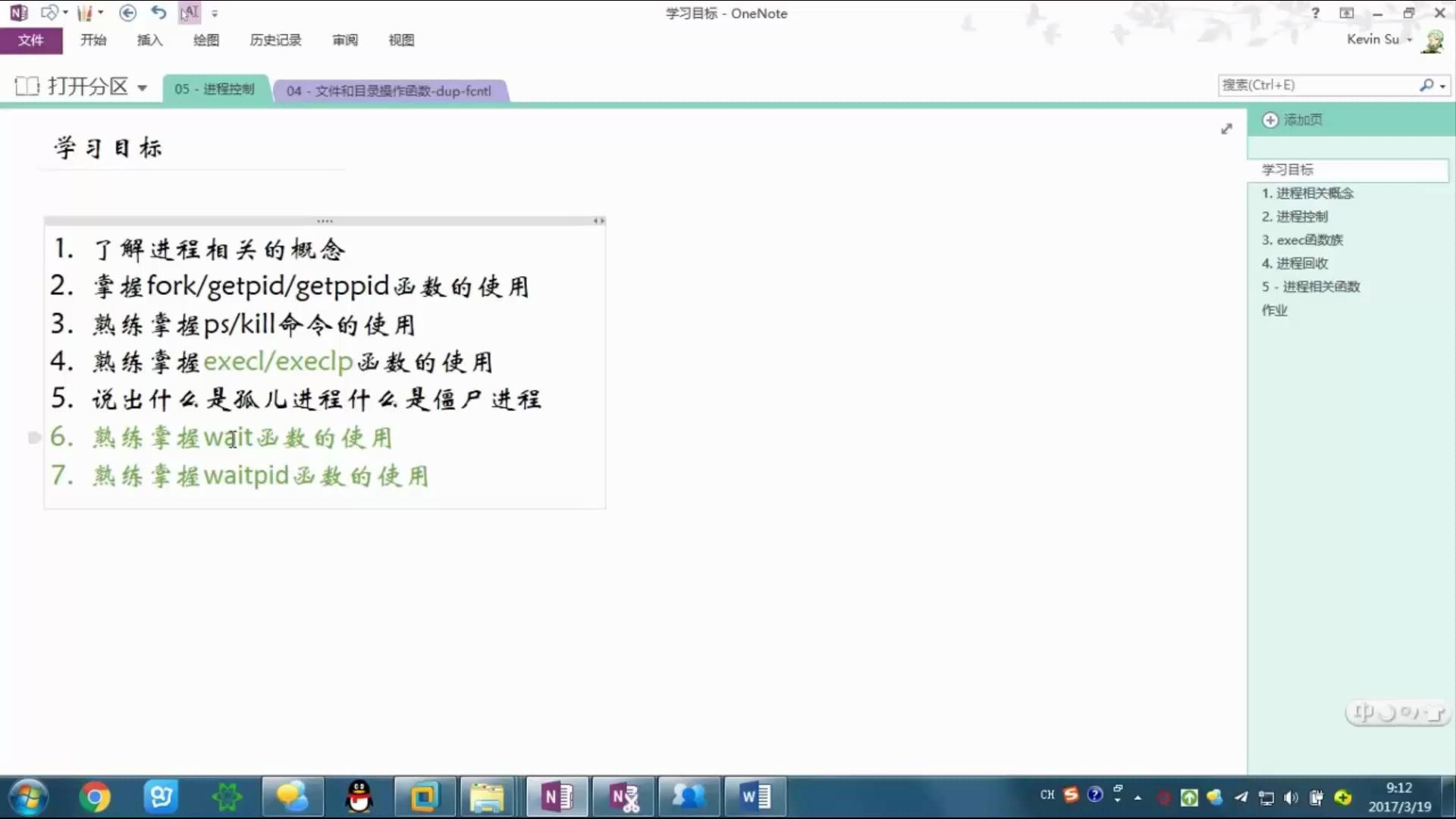The image size is (1456, 819).
Task: Switch to the 绘图 ribbon tab
Action: tap(206, 40)
